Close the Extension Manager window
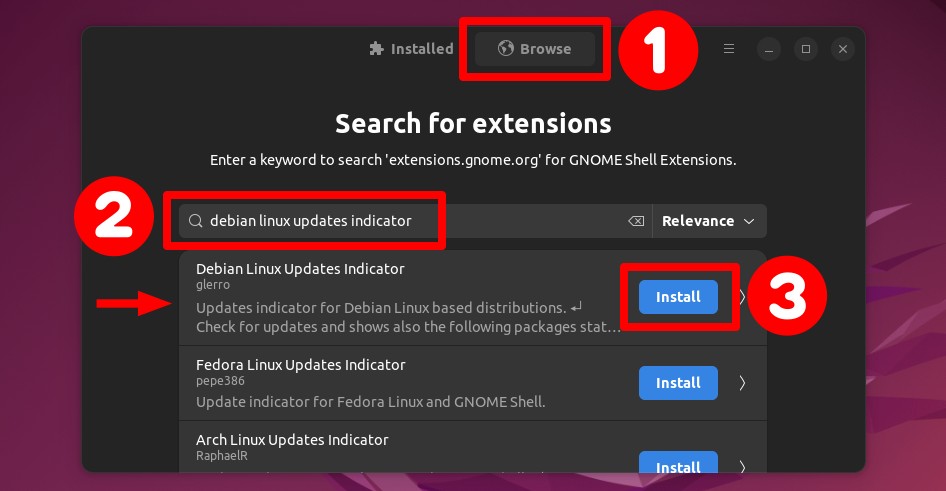 (843, 49)
